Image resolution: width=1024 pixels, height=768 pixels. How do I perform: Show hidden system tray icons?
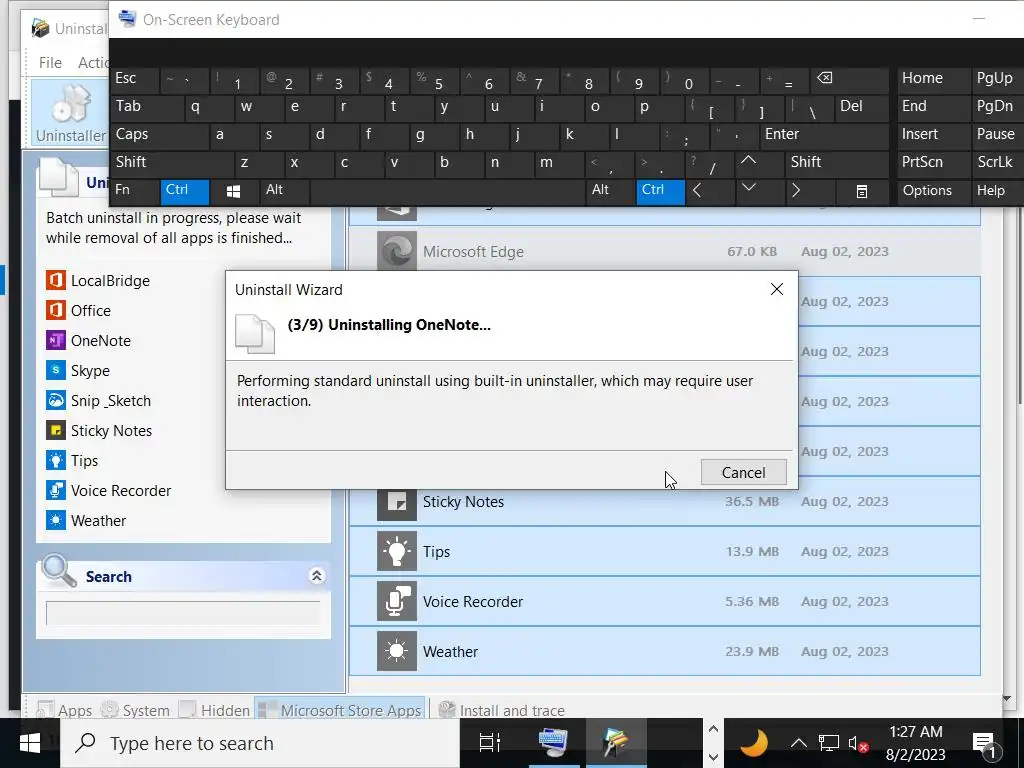coord(798,743)
